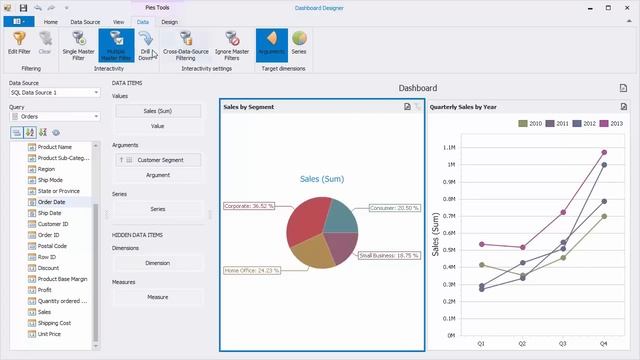
Task: Click the Save icon in the title bar
Action: [x=23, y=8]
